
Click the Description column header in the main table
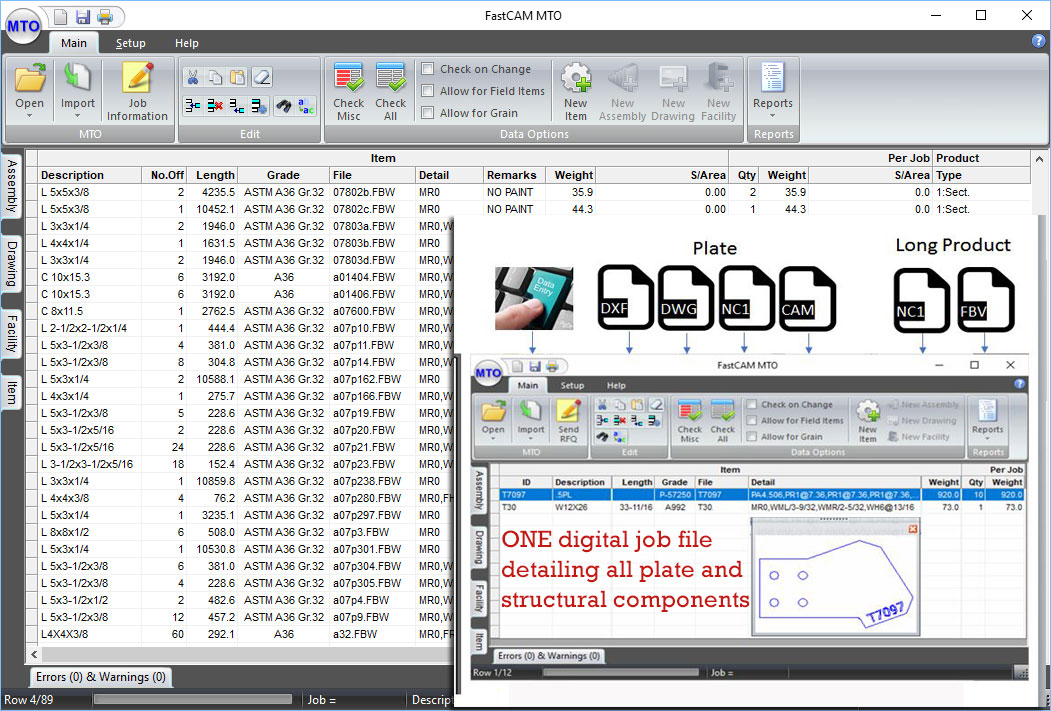point(90,175)
